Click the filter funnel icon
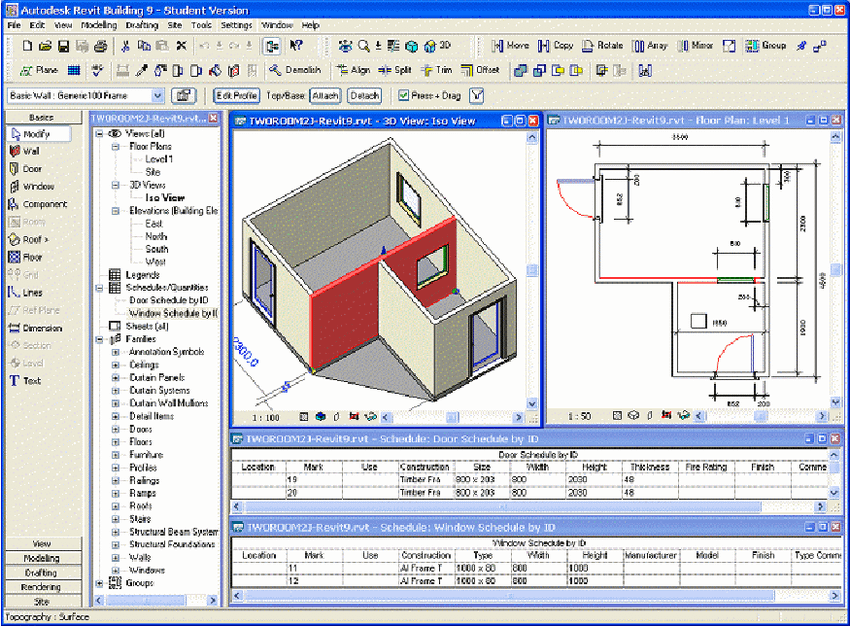Screen dimensions: 850x626 coord(477,96)
